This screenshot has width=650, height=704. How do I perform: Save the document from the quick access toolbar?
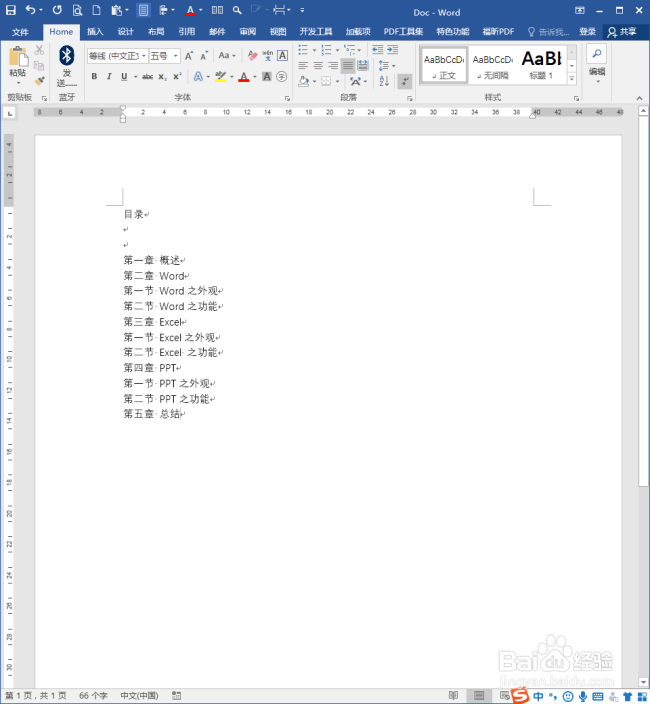(10, 10)
